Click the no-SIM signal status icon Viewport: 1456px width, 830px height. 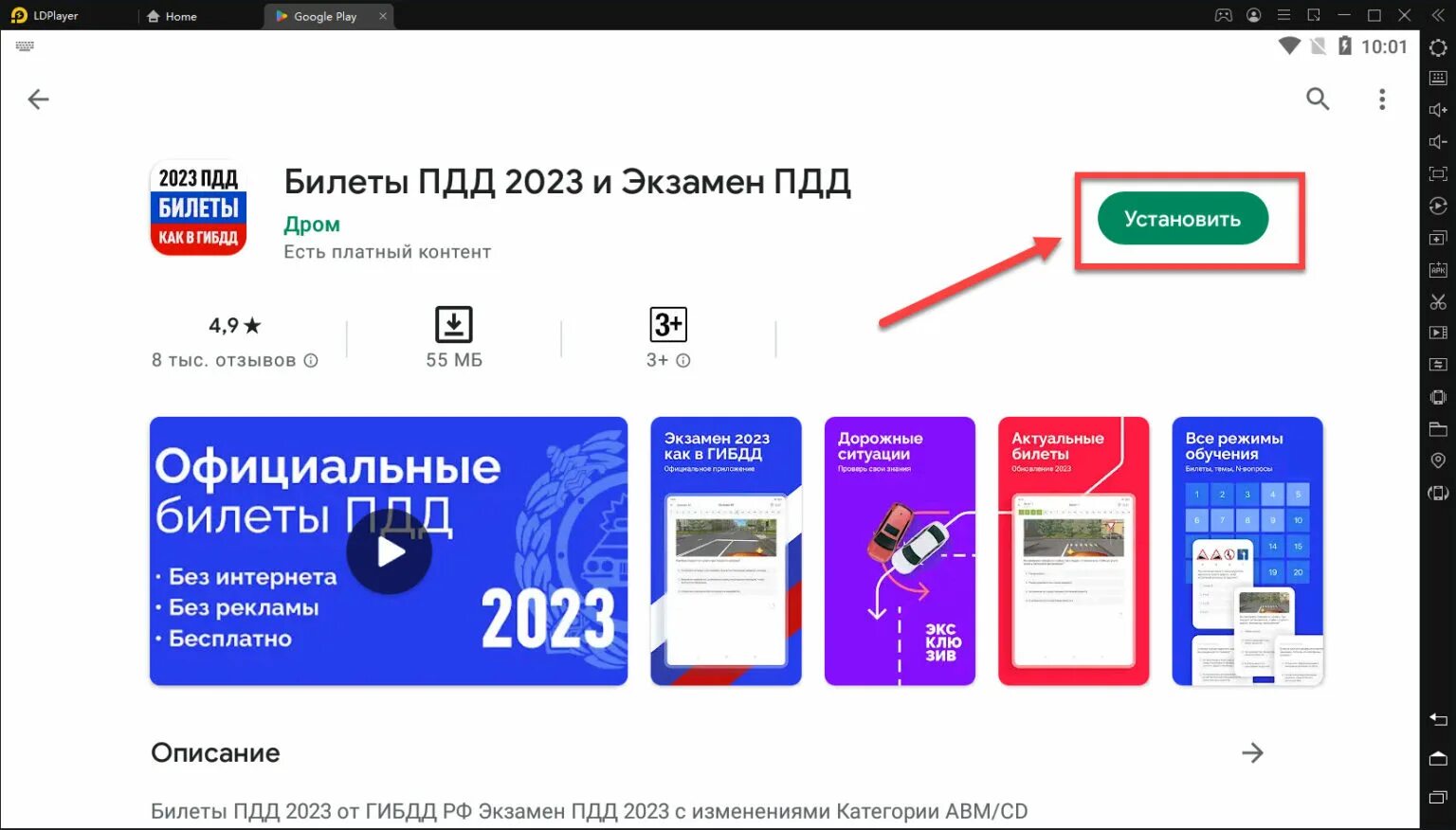[x=1318, y=45]
